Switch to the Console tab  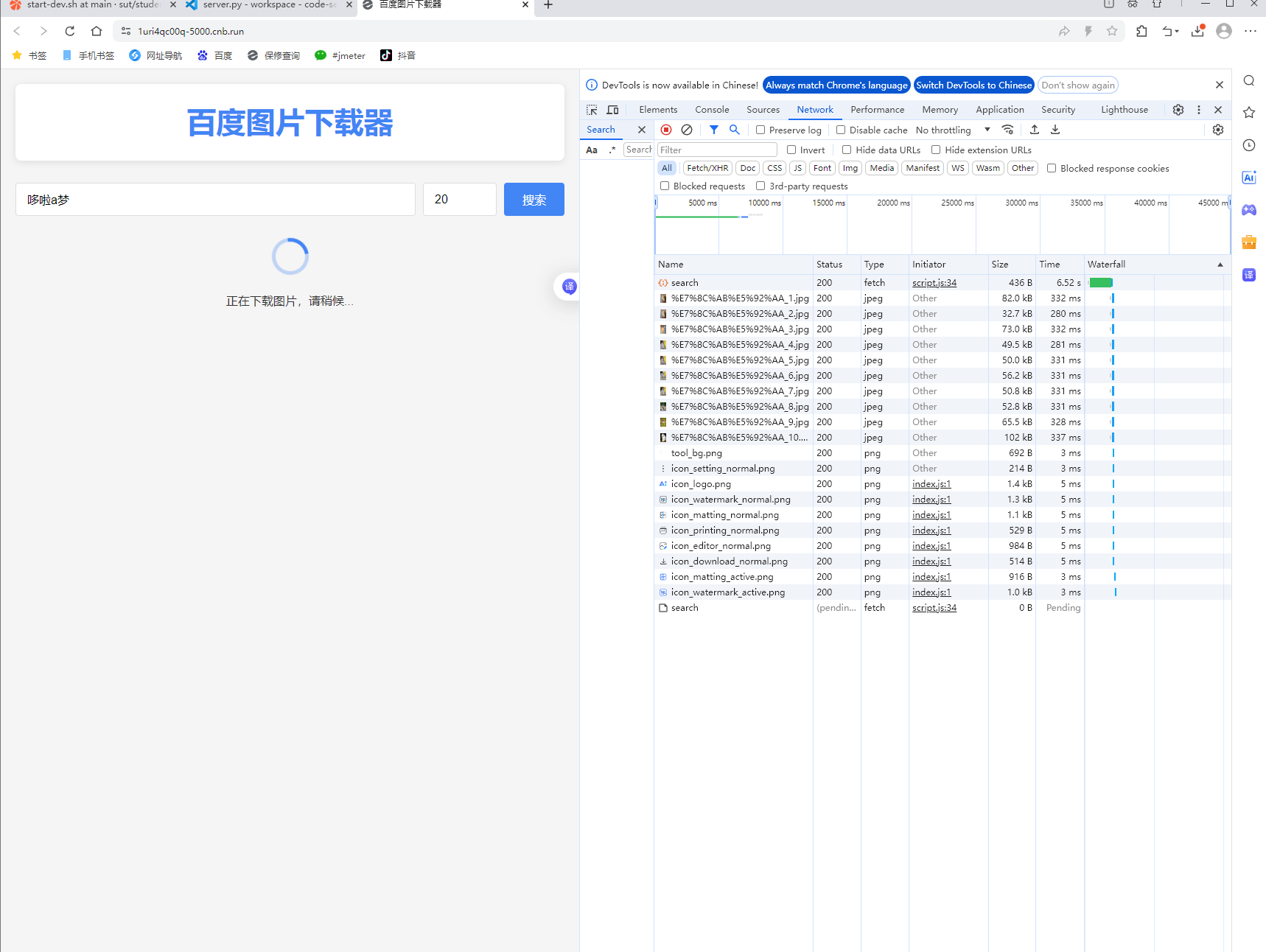tap(712, 110)
